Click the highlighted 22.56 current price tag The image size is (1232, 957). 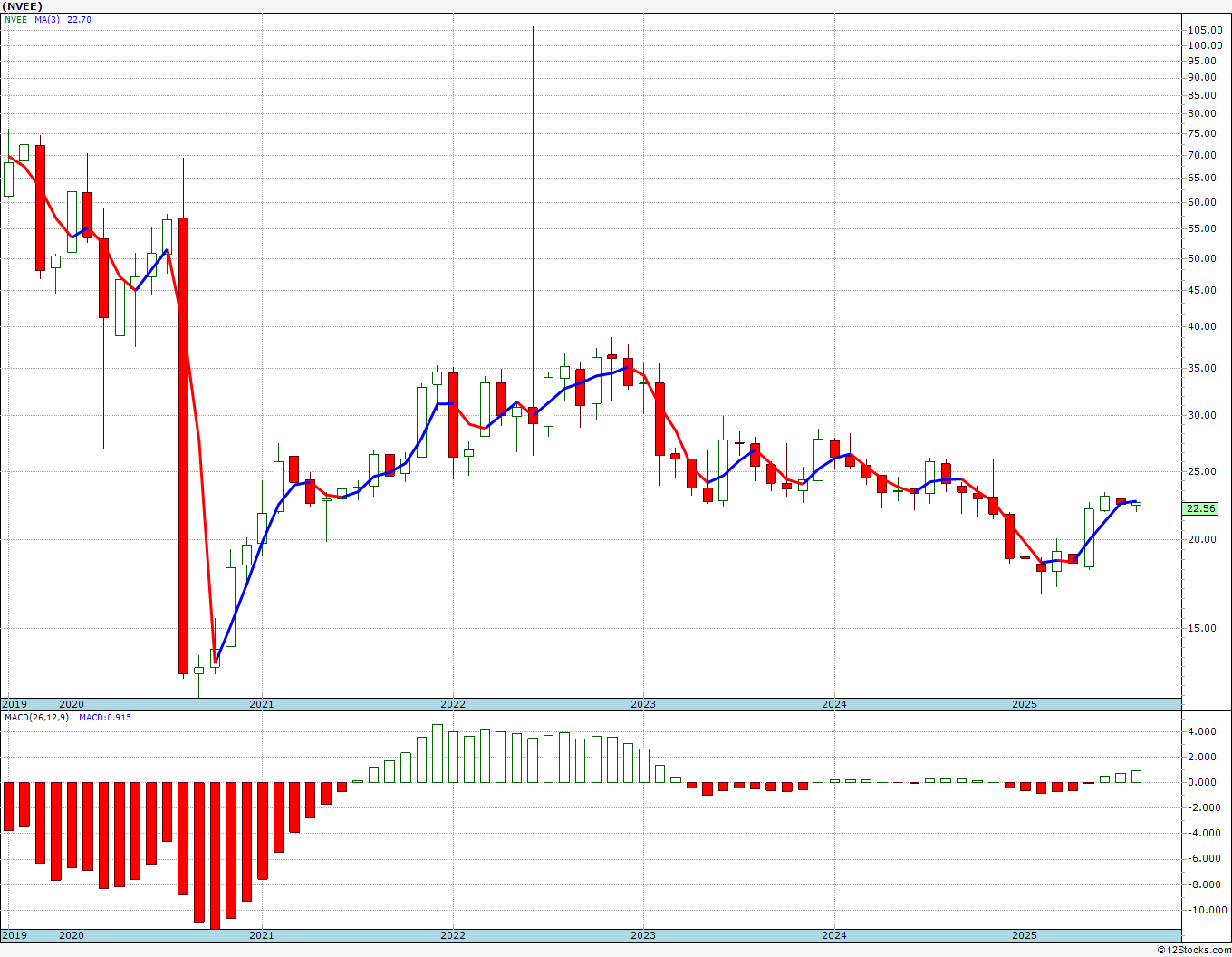tap(1200, 508)
